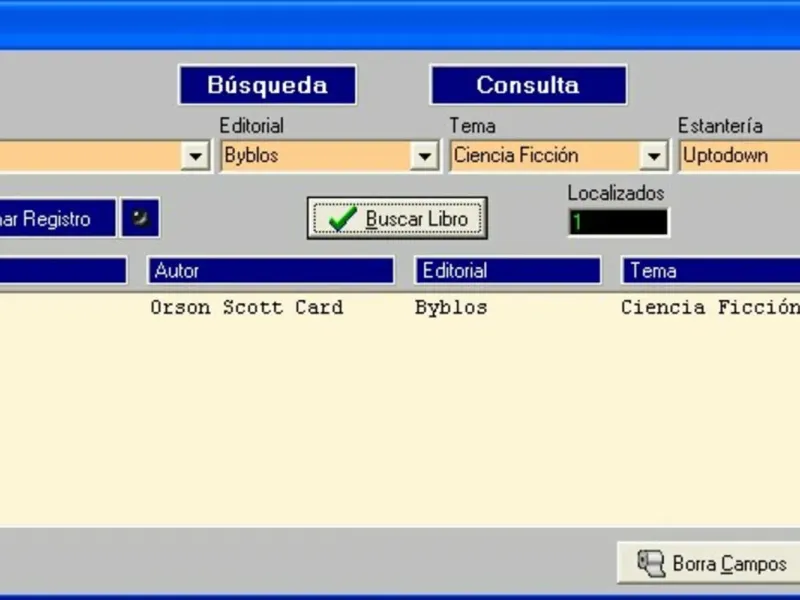Click the Localizados counter showing 1
The image size is (800, 600).
618,222
